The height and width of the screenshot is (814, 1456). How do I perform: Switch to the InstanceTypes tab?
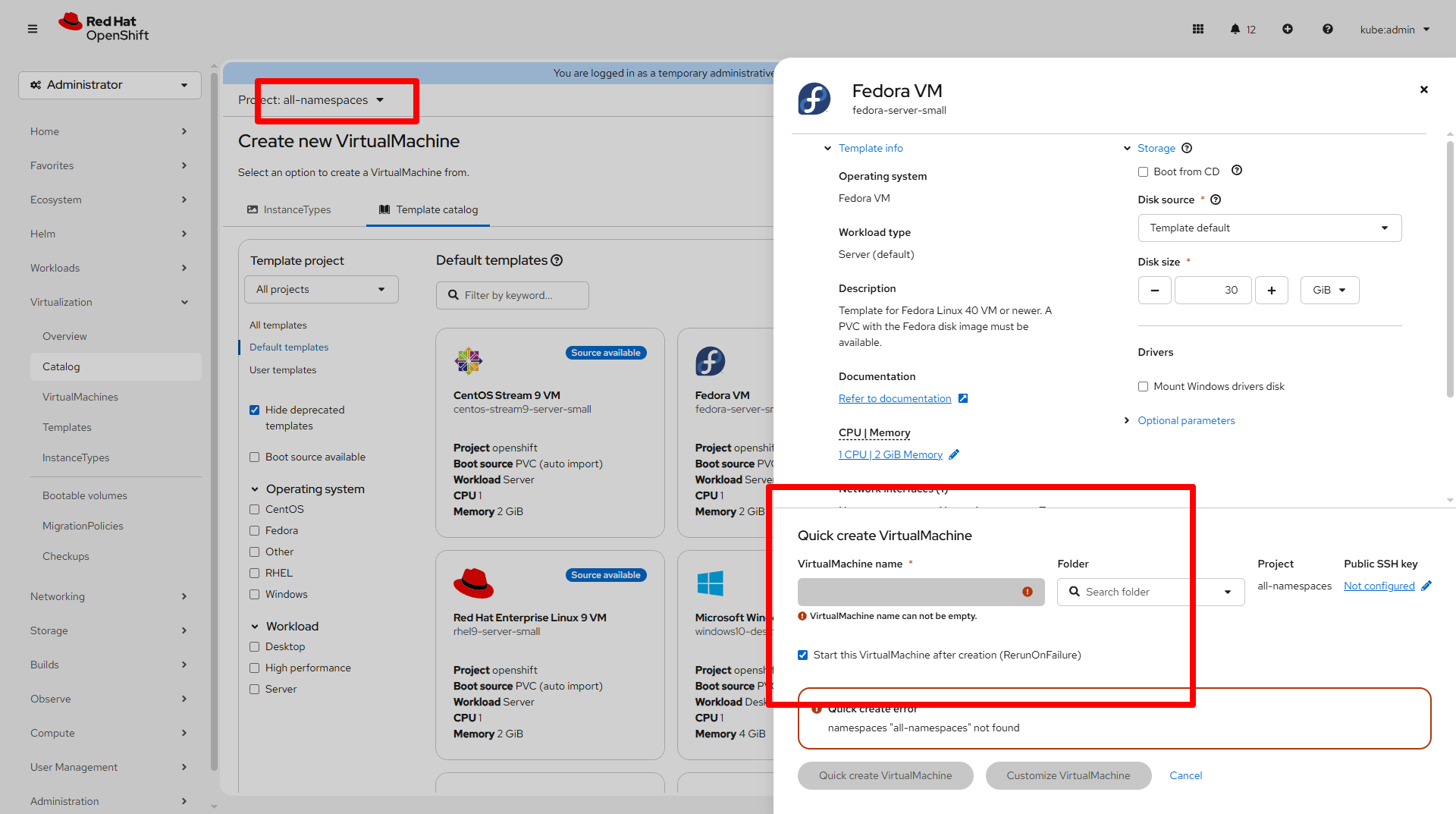(289, 209)
